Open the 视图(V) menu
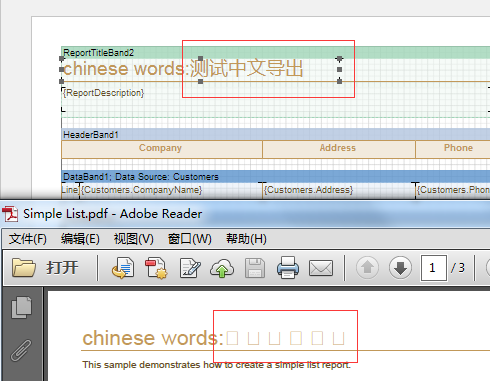 click(134, 239)
